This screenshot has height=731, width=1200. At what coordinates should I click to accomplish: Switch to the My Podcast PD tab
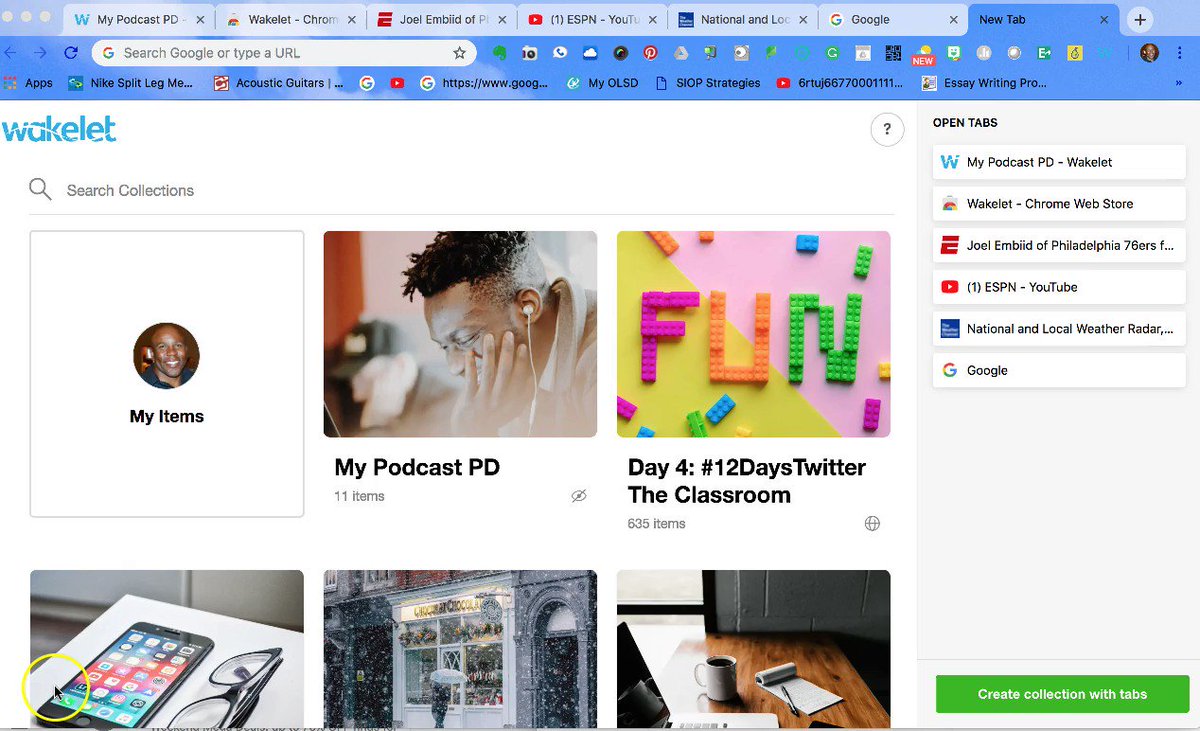(x=138, y=20)
